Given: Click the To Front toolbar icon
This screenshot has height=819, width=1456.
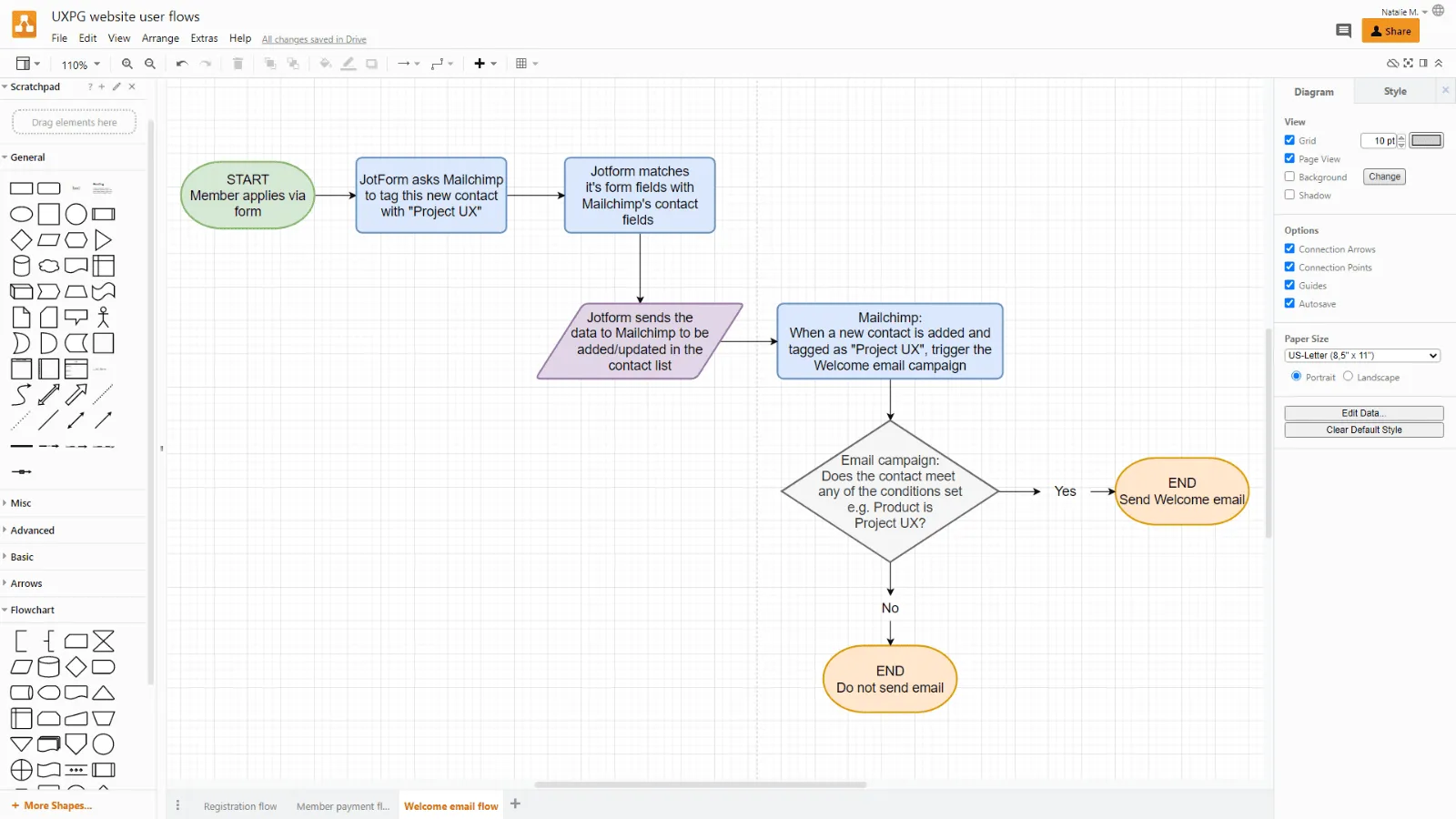Looking at the screenshot, I should (270, 64).
